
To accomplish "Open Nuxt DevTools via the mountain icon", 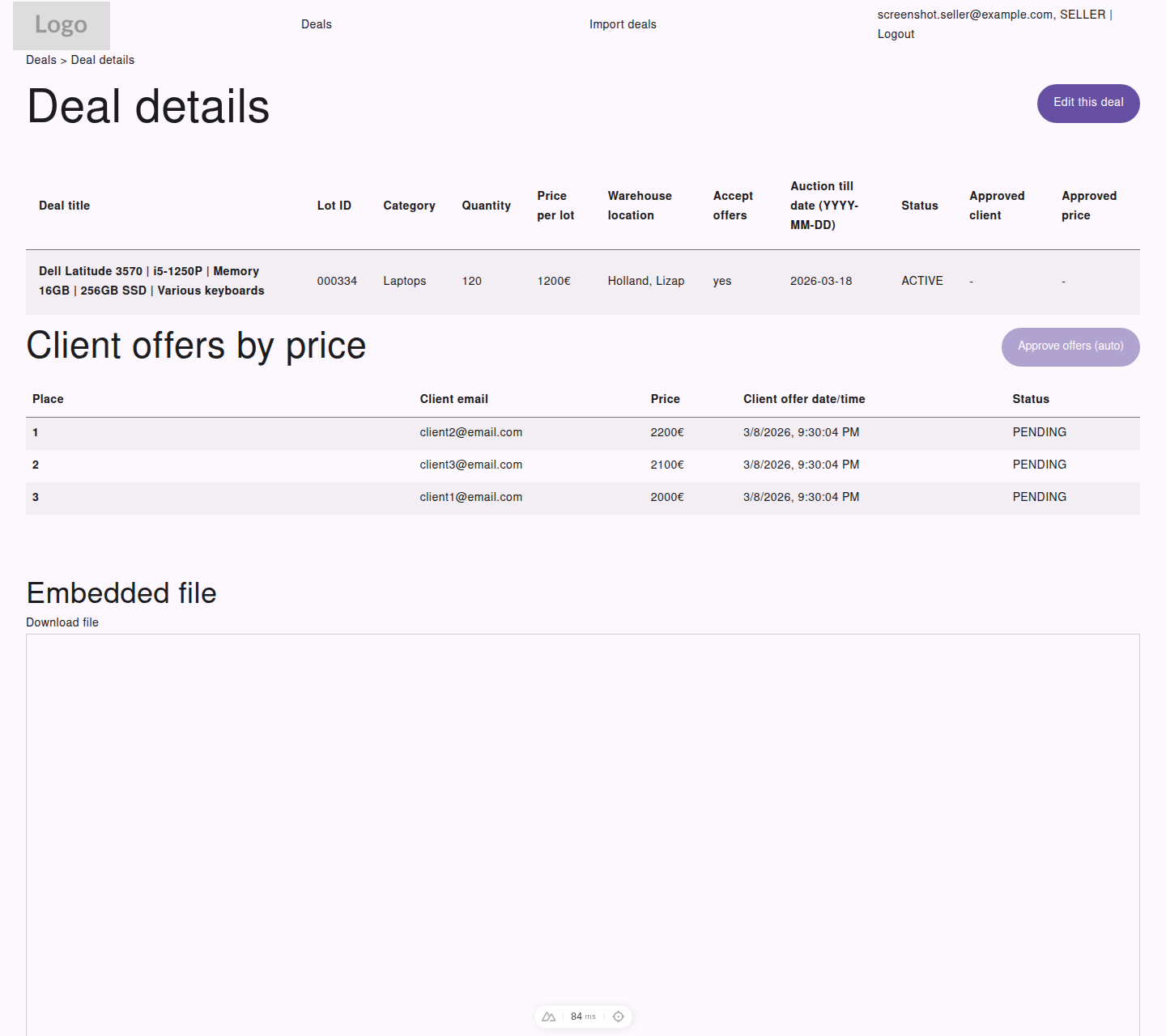I will pyautogui.click(x=548, y=1016).
